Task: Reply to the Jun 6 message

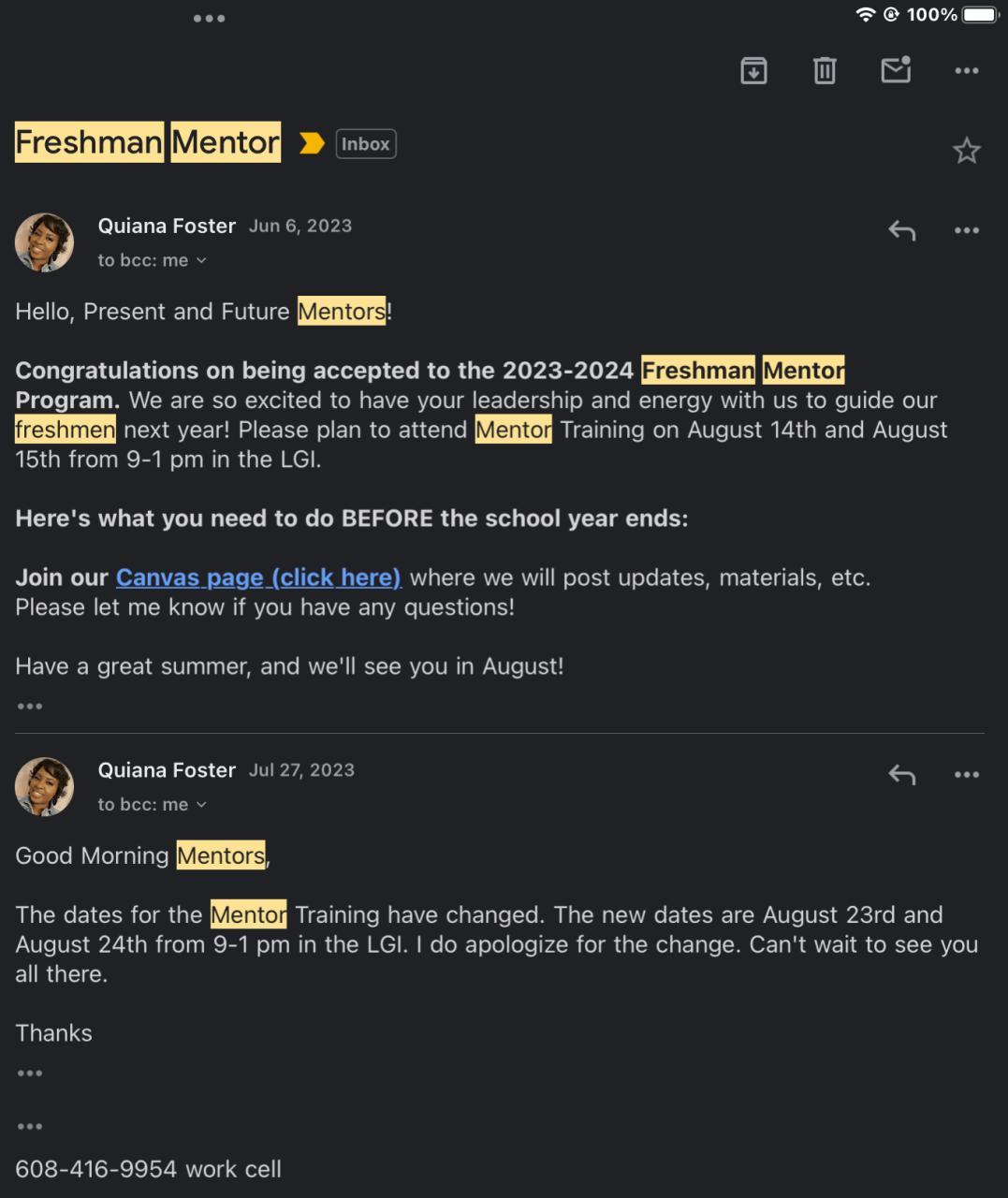Action: point(901,230)
